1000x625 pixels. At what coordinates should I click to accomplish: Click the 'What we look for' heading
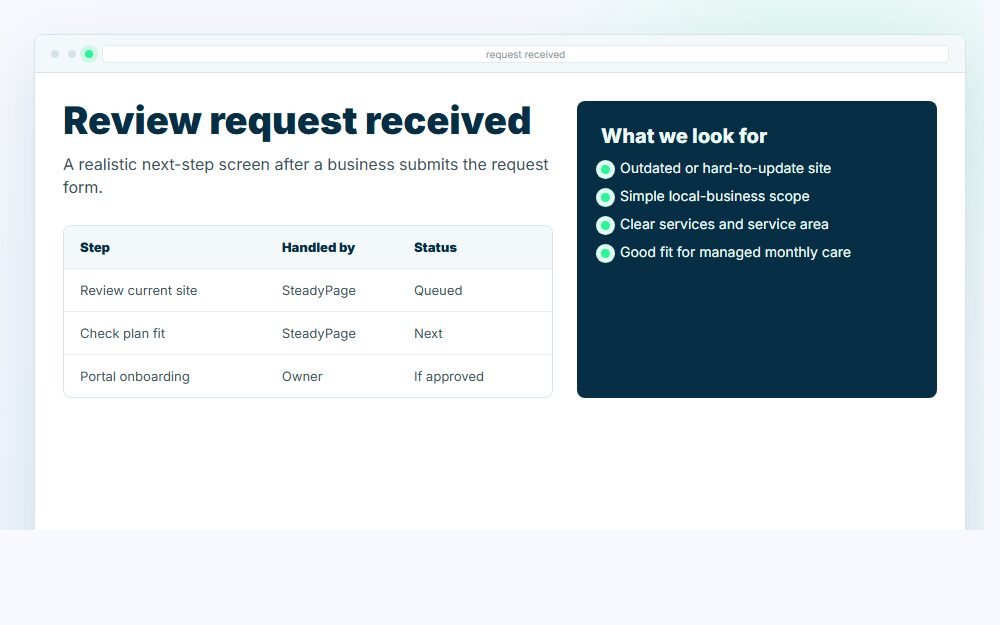click(684, 136)
